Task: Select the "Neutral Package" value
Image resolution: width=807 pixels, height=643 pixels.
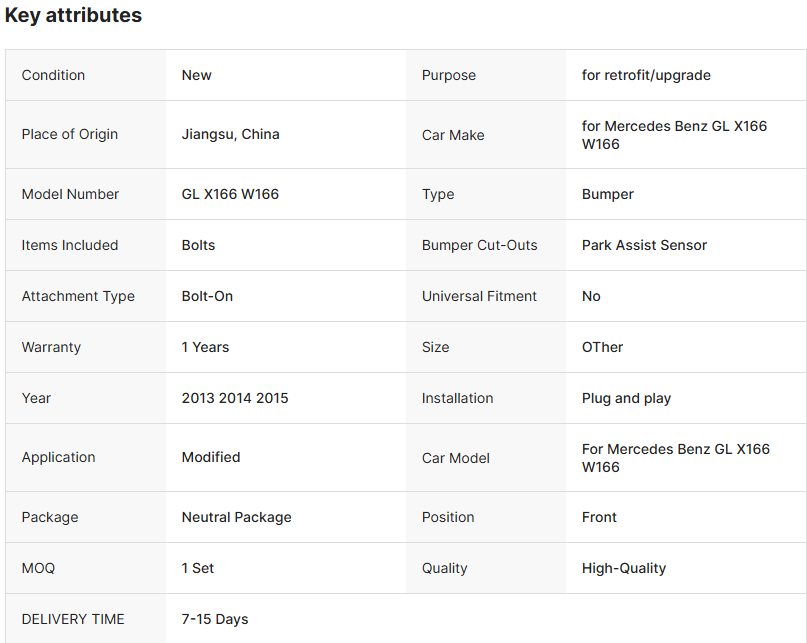Action: (236, 517)
